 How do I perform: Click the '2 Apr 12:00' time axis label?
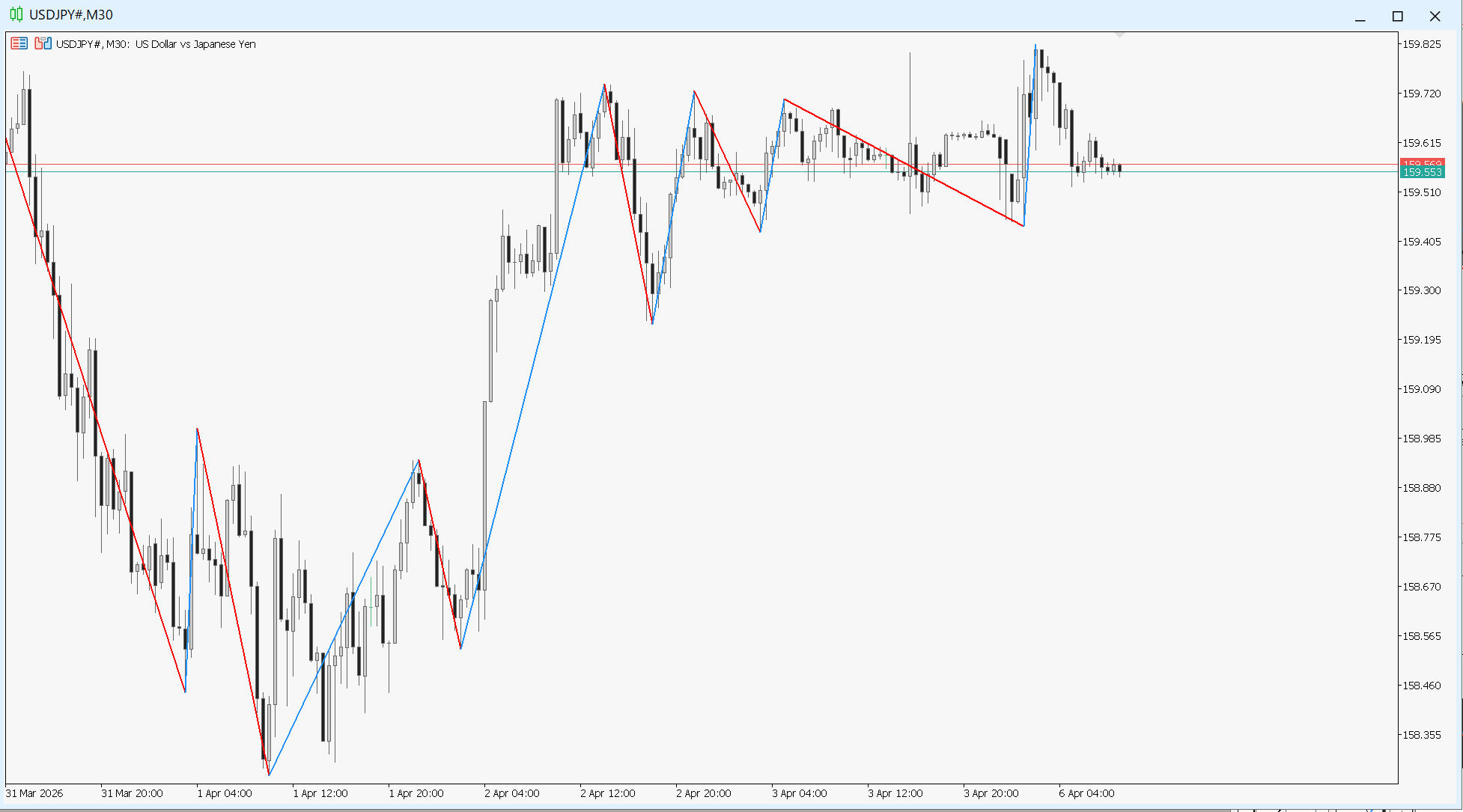607,793
